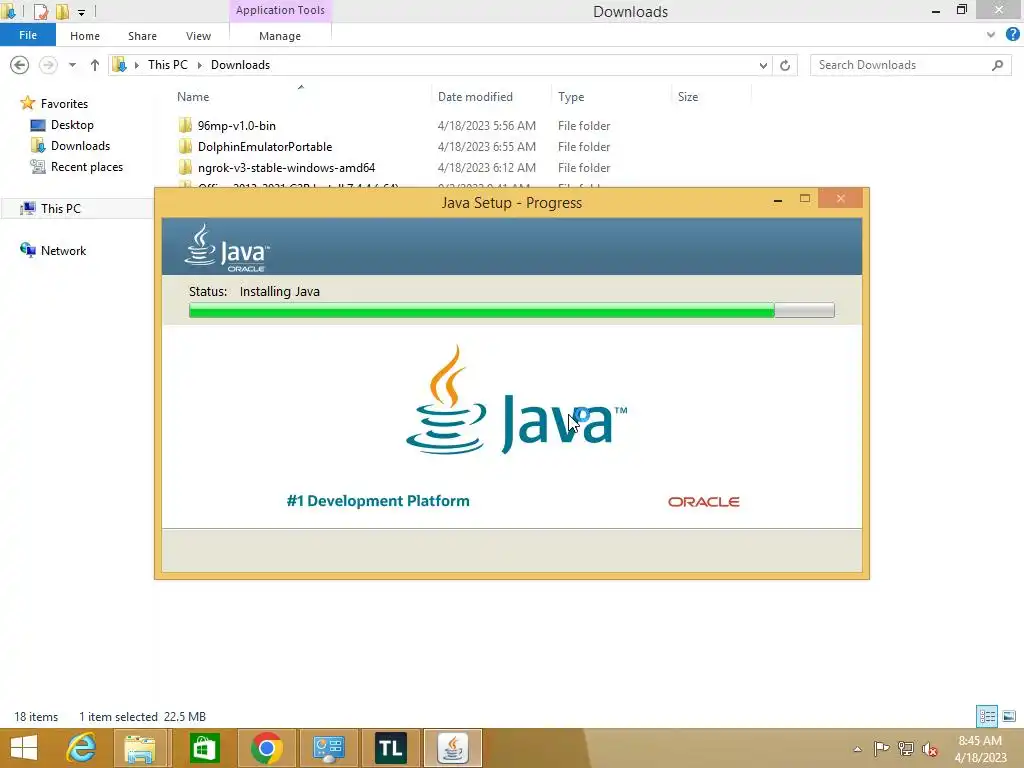Open the TL app on taskbar
The width and height of the screenshot is (1024, 768).
(x=391, y=748)
